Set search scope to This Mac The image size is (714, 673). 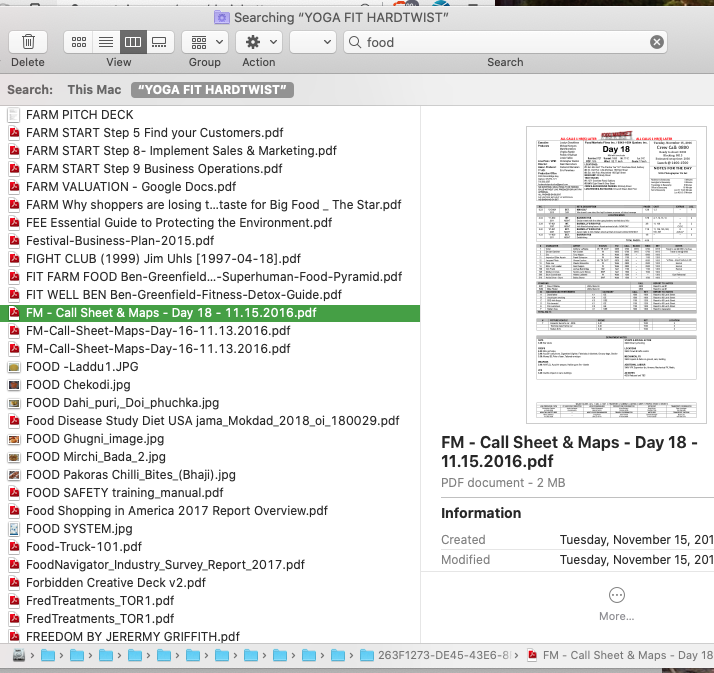coord(94,90)
